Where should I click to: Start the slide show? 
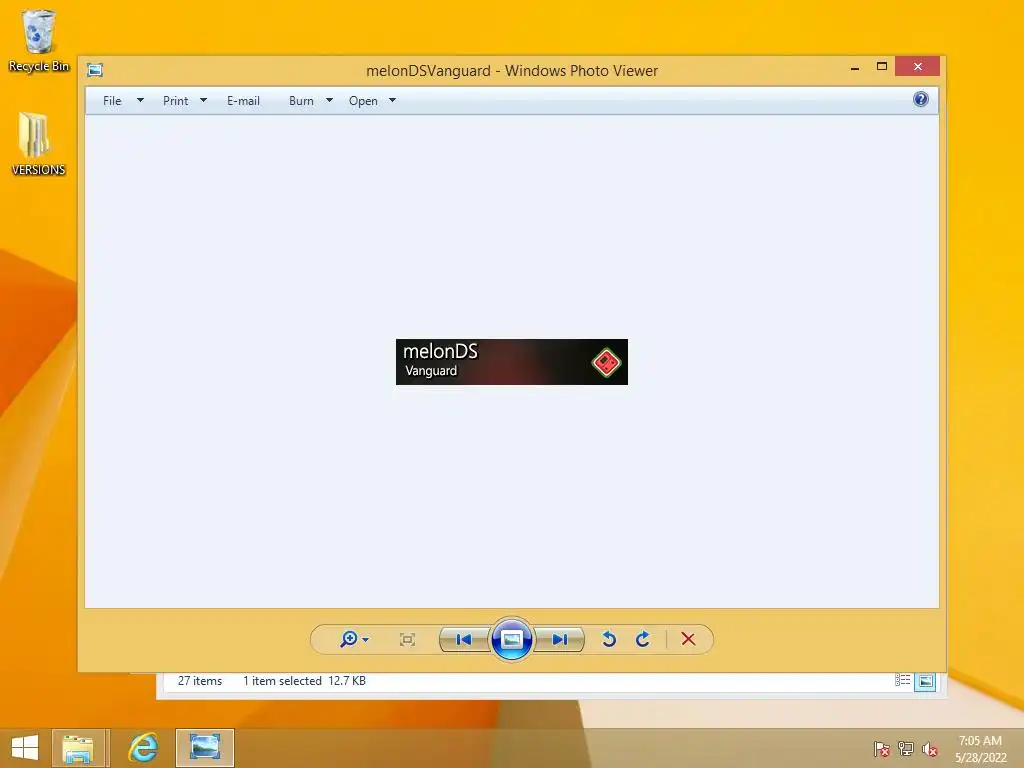[511, 639]
